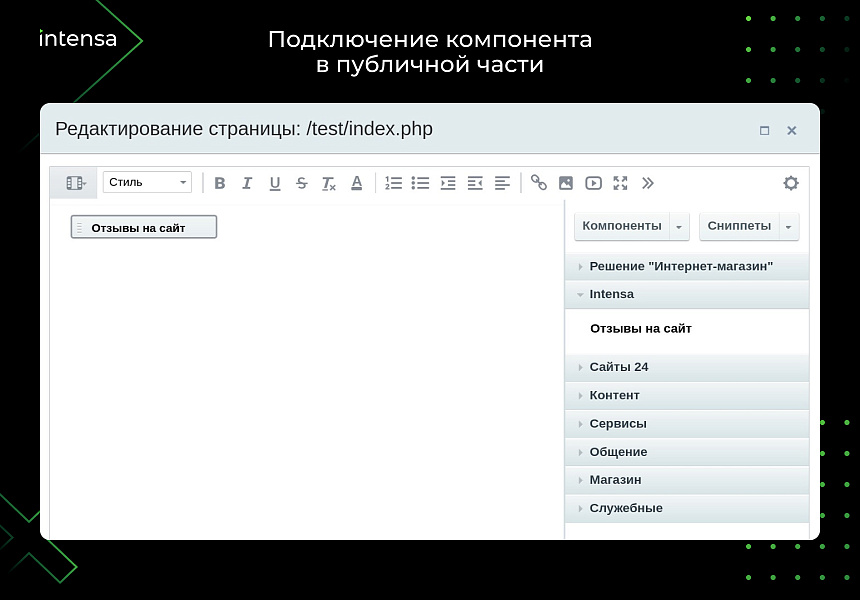Viewport: 860px width, 600px height.
Task: Open the Сниппеты dropdown arrow
Action: [786, 226]
